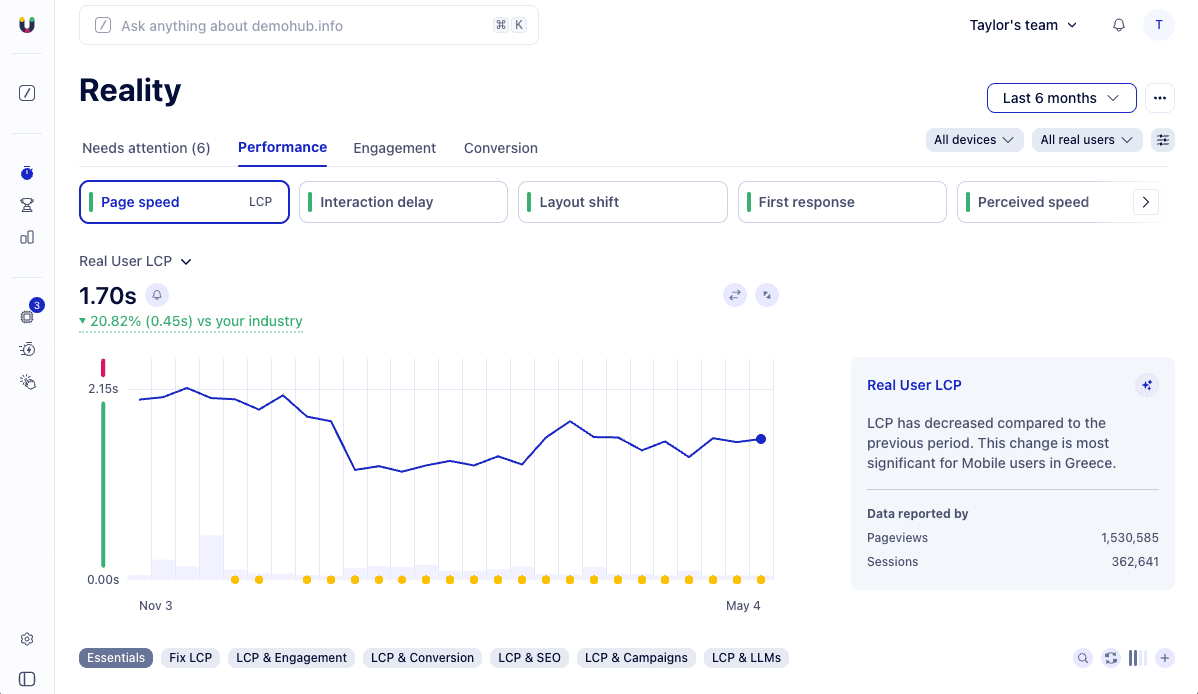
Task: Set an alert with the bell beside 1.70s
Action: (157, 295)
